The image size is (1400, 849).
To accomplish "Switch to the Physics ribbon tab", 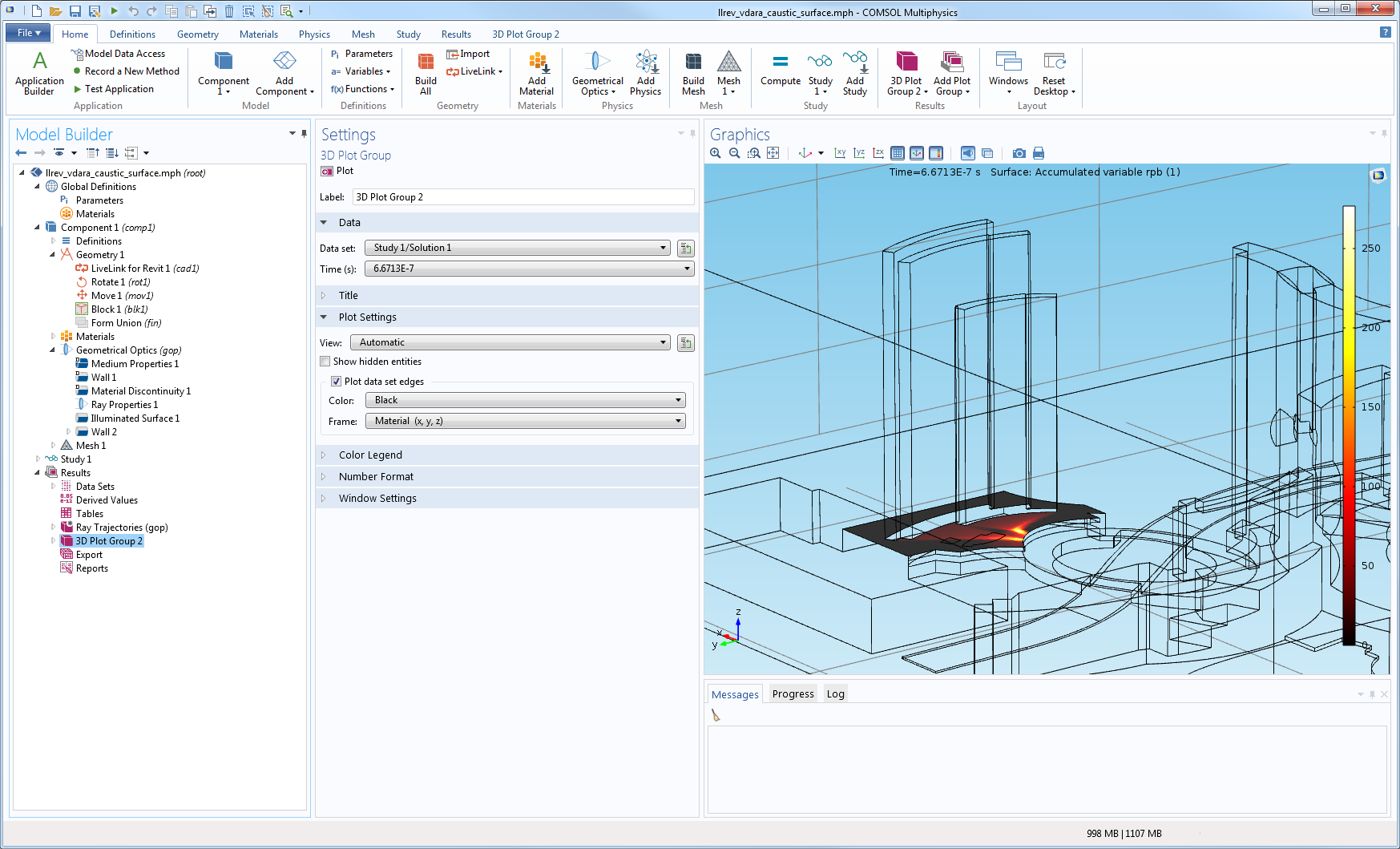I will pos(314,34).
